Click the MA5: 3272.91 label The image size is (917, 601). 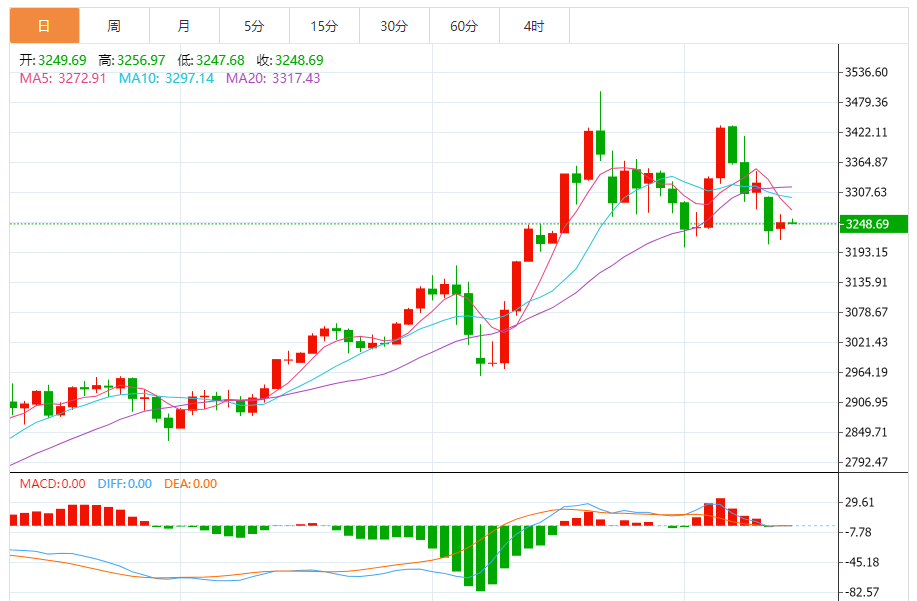(x=63, y=78)
